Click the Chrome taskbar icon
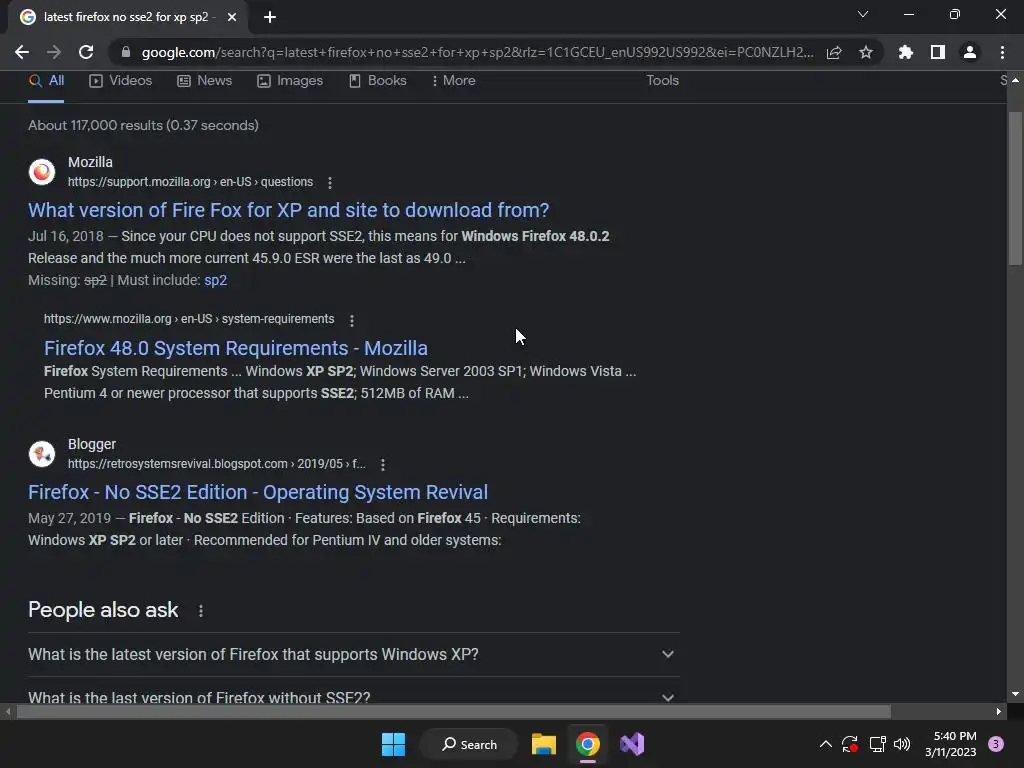The image size is (1024, 768). click(x=588, y=744)
